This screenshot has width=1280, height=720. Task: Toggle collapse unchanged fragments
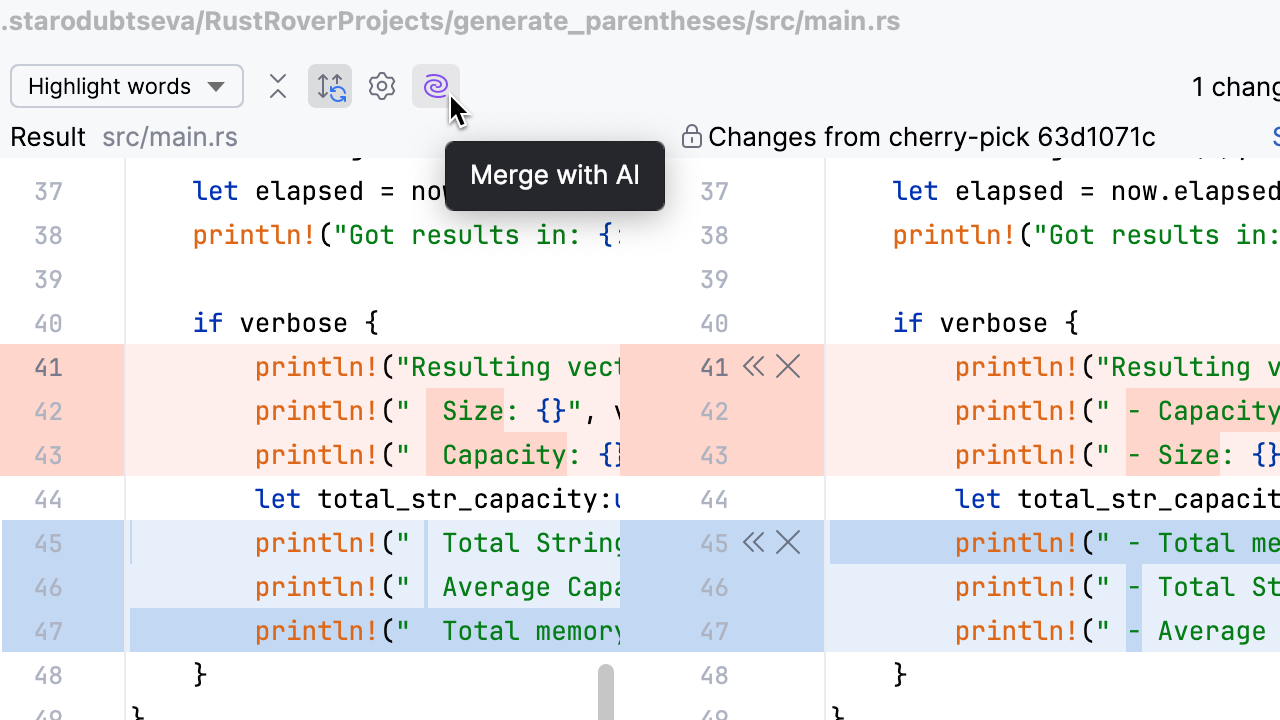click(x=278, y=87)
